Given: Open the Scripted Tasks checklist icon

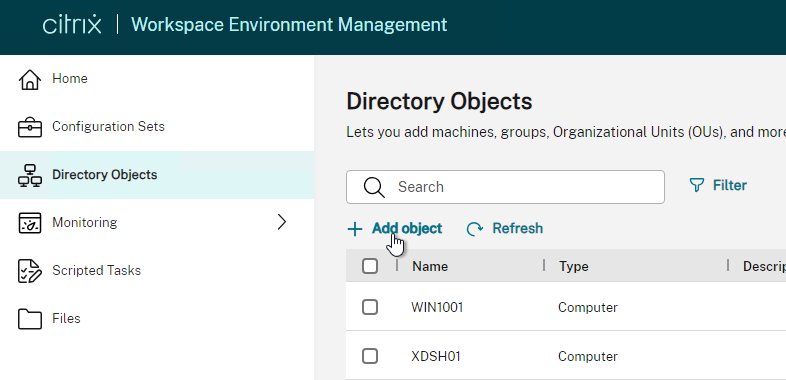Looking at the screenshot, I should [30, 271].
